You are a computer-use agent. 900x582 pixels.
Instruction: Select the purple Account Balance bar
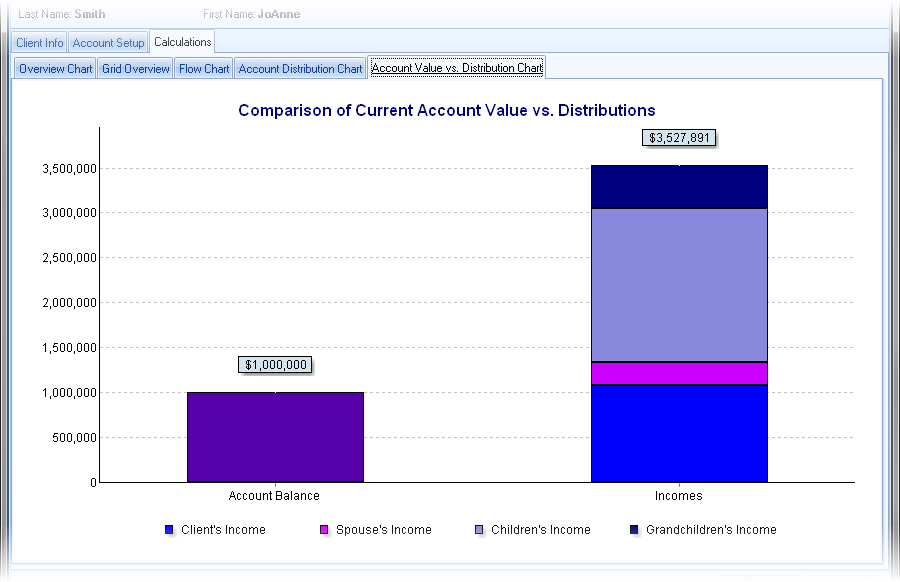[275, 437]
